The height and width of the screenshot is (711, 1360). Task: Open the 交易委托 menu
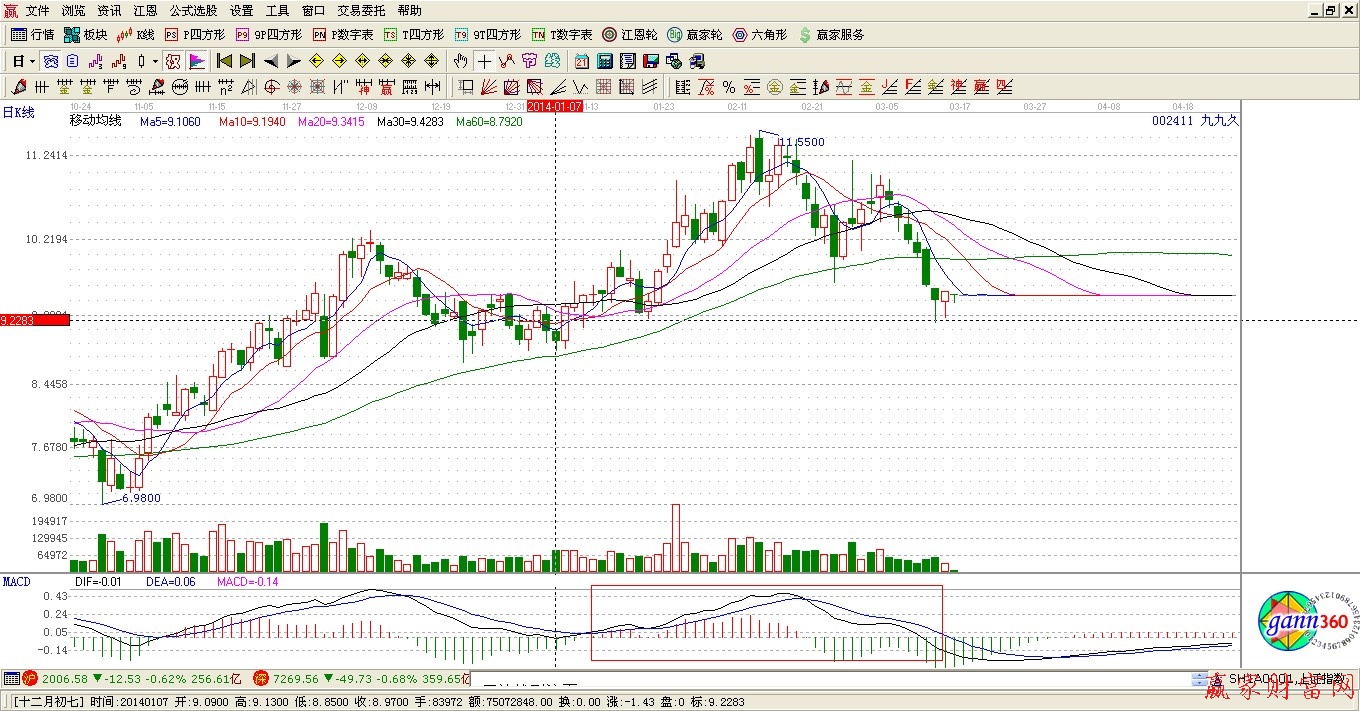click(x=360, y=10)
